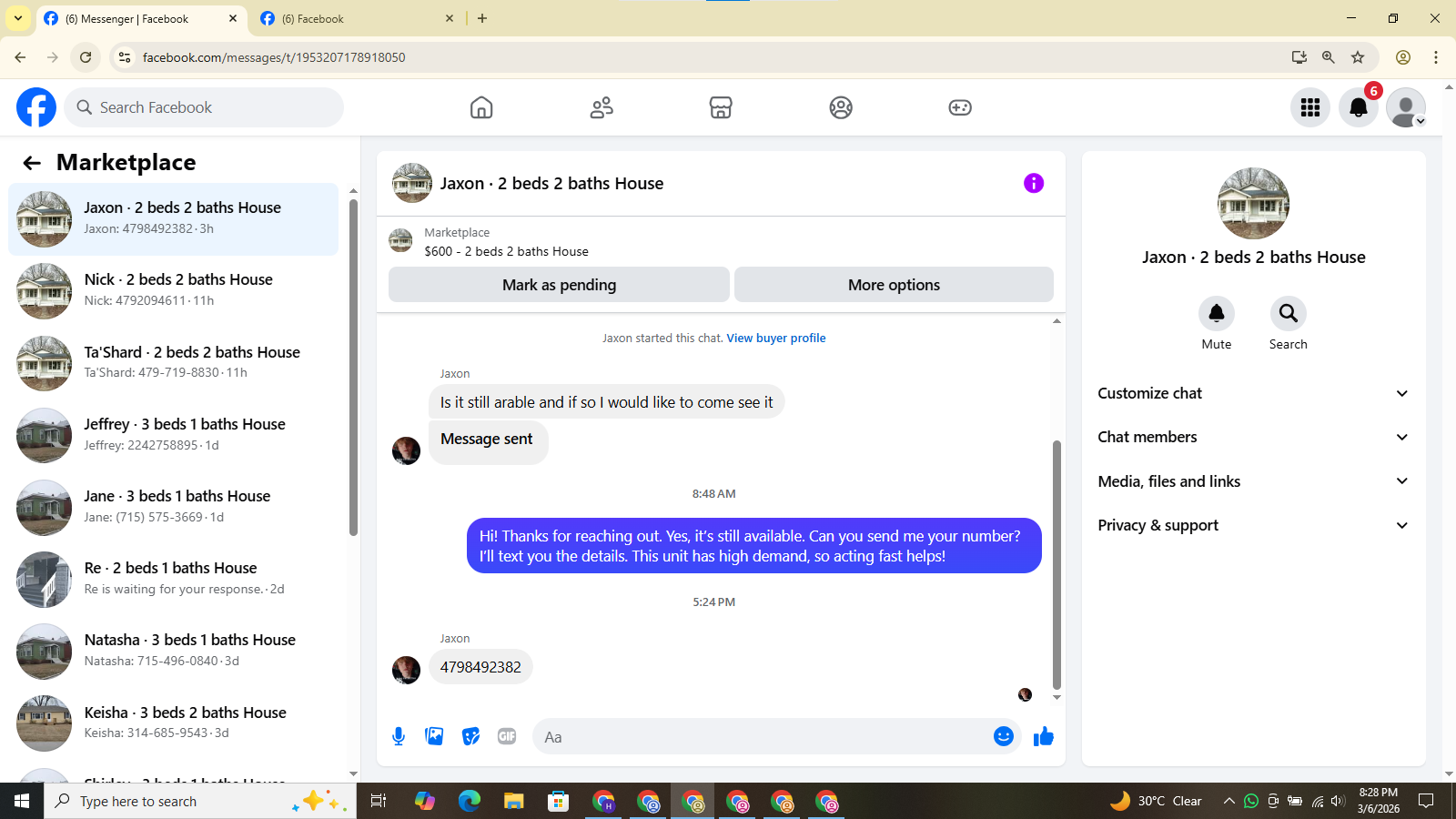
Task: Open a new browser tab
Action: (482, 18)
